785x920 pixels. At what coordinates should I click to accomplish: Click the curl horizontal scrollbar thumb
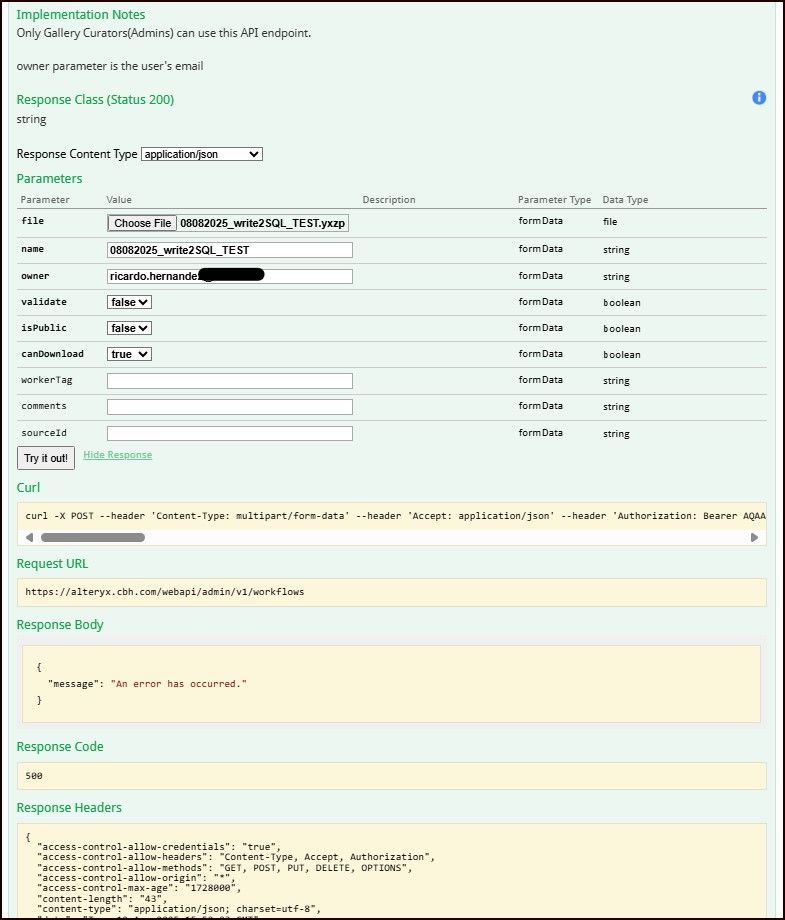pos(93,537)
